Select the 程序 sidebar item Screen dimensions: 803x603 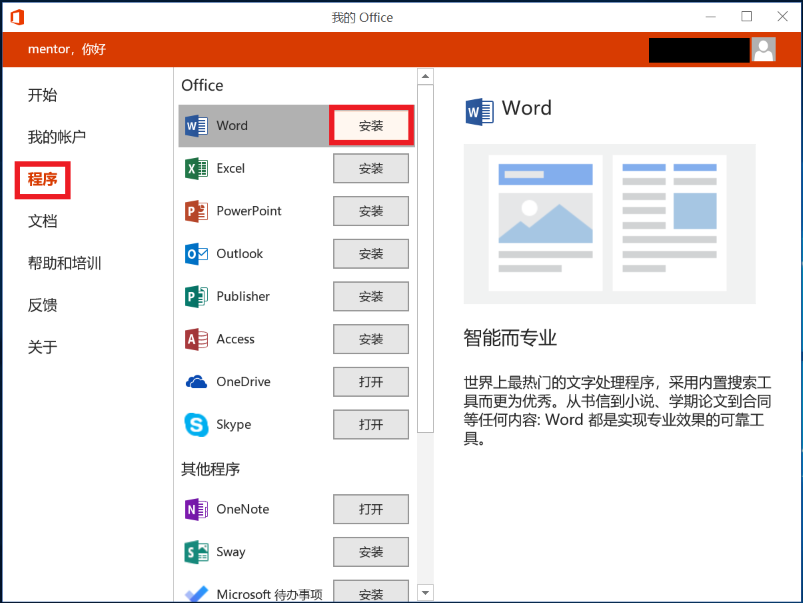coord(43,179)
